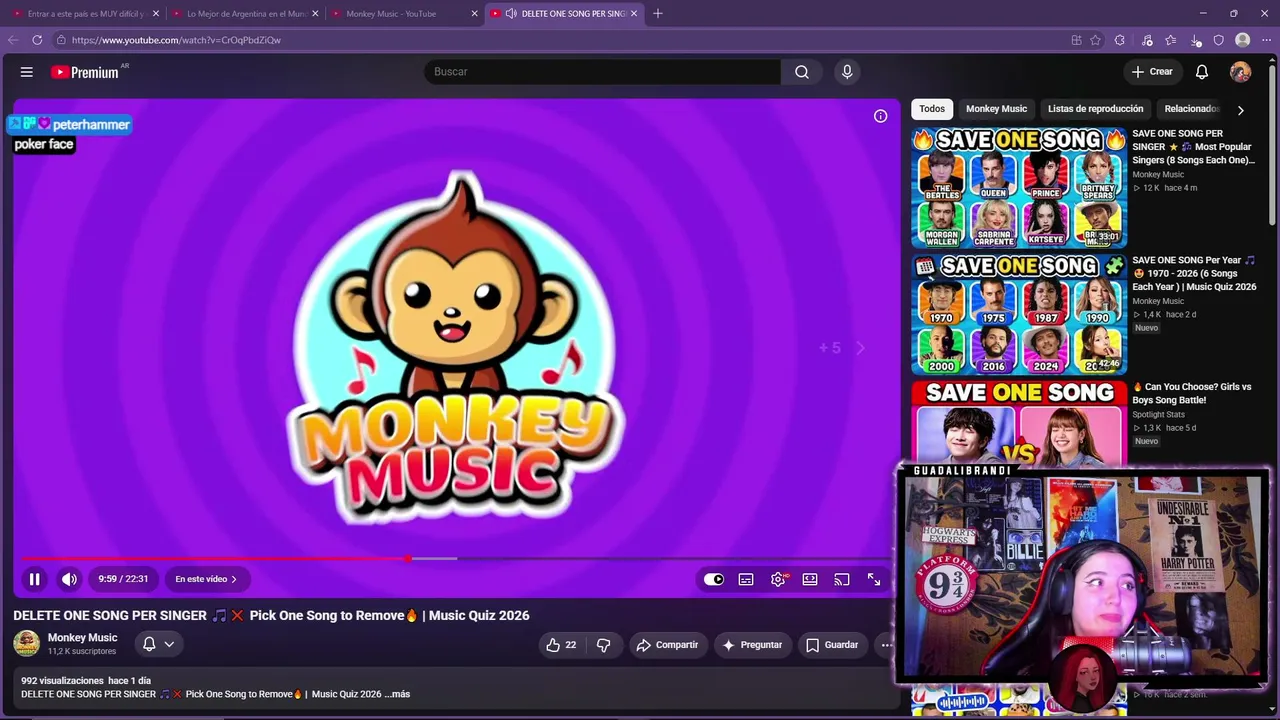Dislike the video

click(603, 645)
